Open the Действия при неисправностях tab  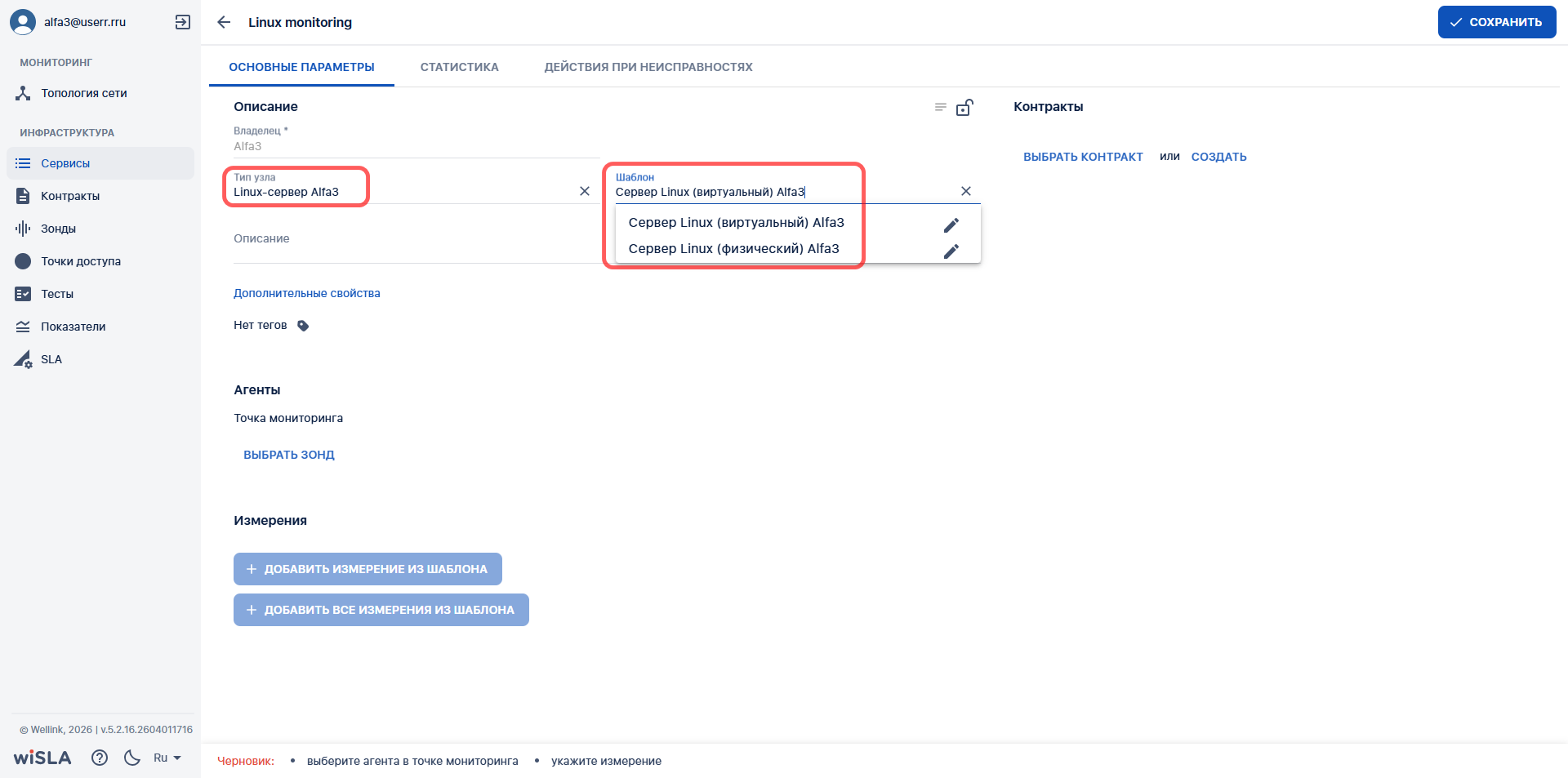tap(648, 67)
